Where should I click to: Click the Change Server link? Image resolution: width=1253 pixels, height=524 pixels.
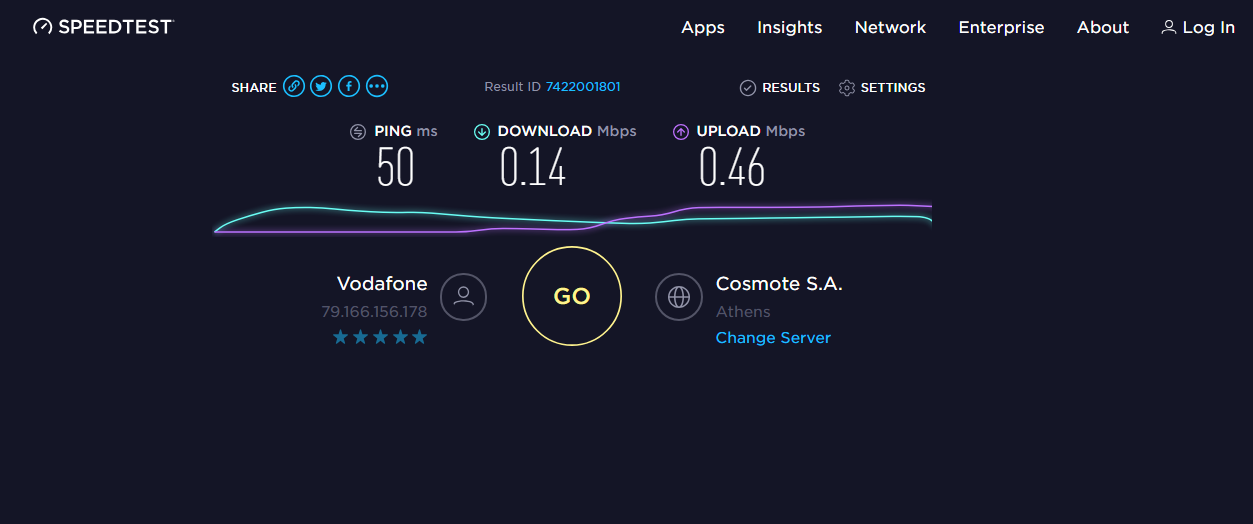[x=773, y=338]
